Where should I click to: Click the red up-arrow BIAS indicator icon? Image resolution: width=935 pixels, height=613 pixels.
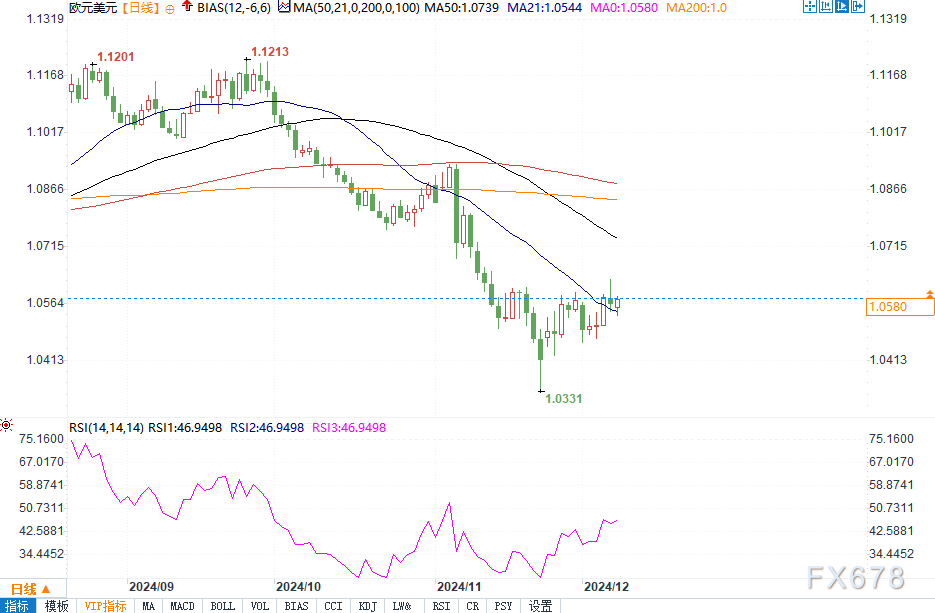pyautogui.click(x=187, y=7)
